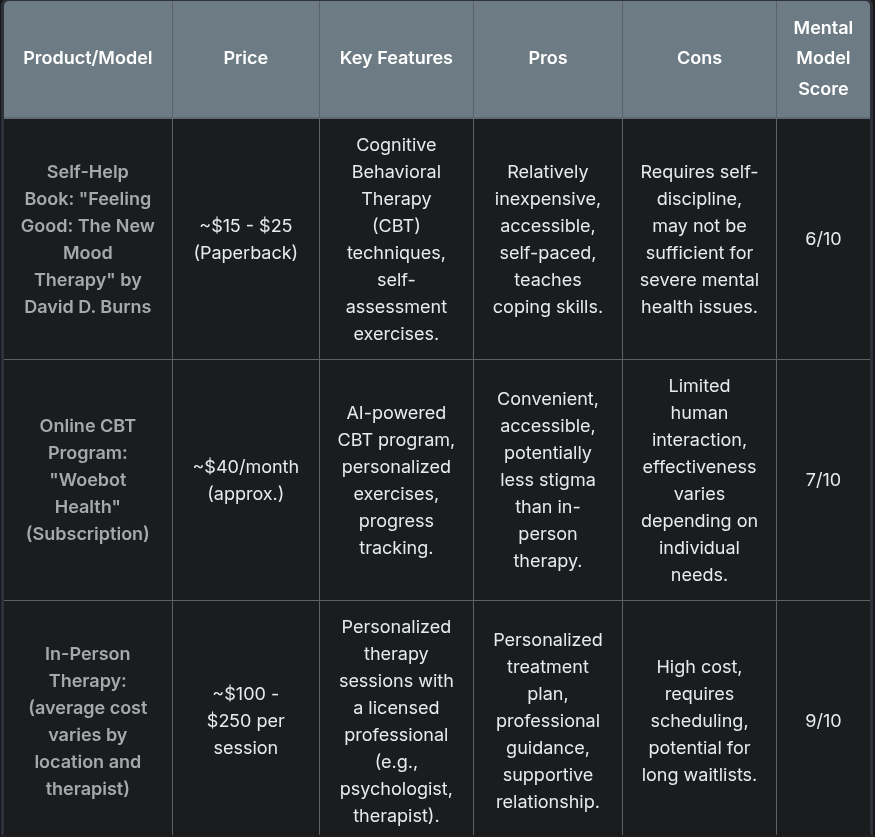Select the "Requires self-discipline" cons cell
Screen dimensions: 875x837
(699, 239)
